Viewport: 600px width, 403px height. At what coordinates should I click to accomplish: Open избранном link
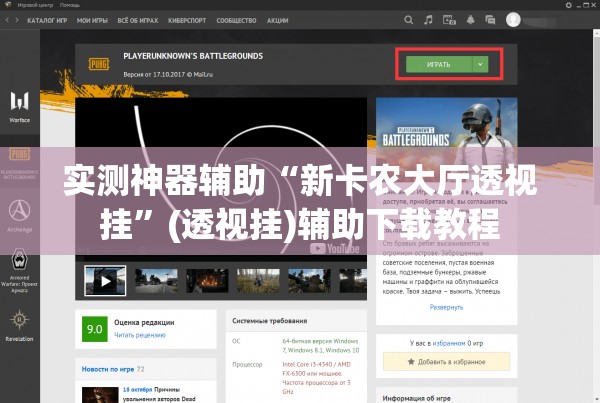pyautogui.click(x=449, y=343)
